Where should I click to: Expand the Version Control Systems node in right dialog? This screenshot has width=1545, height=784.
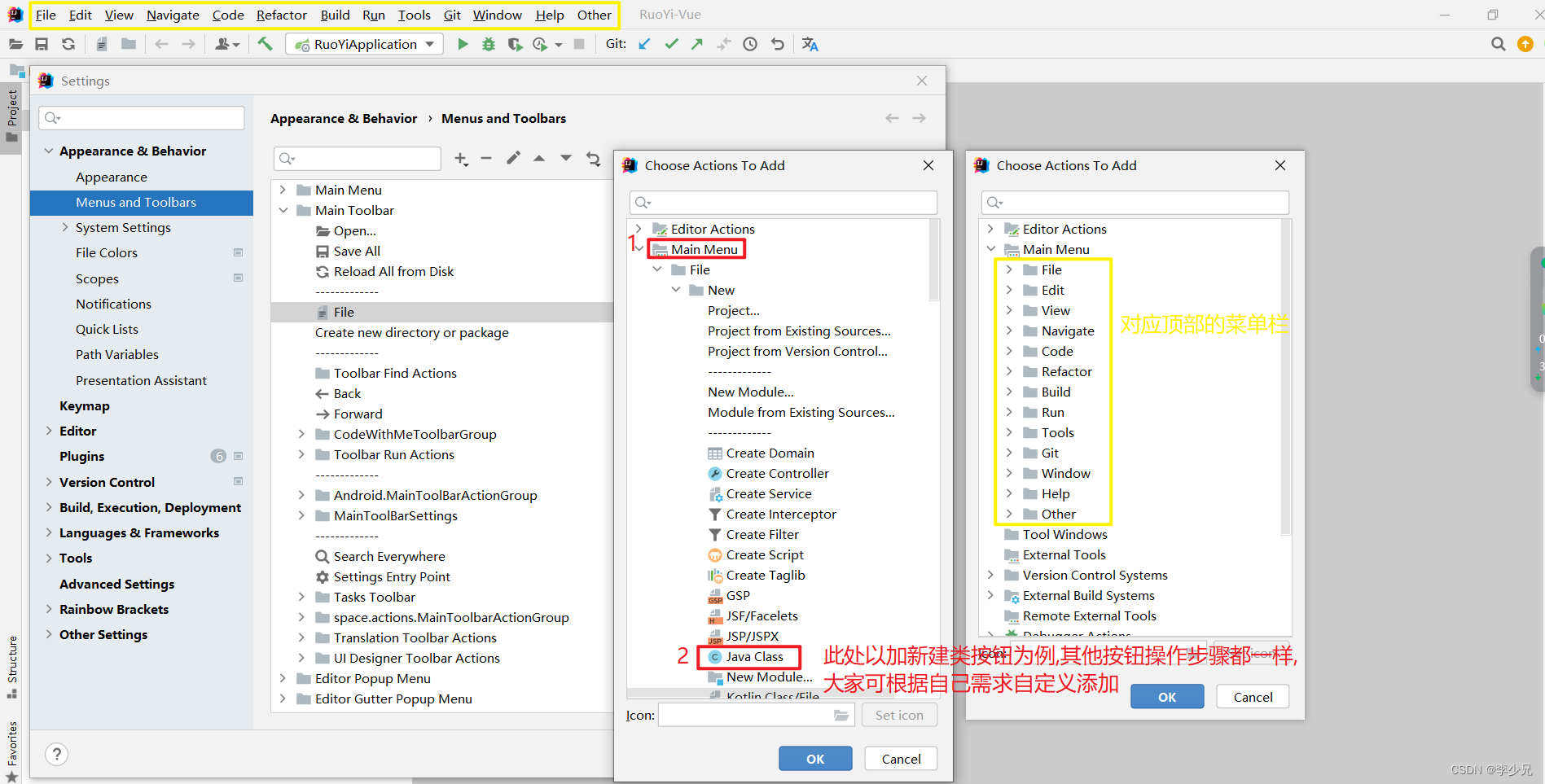990,575
